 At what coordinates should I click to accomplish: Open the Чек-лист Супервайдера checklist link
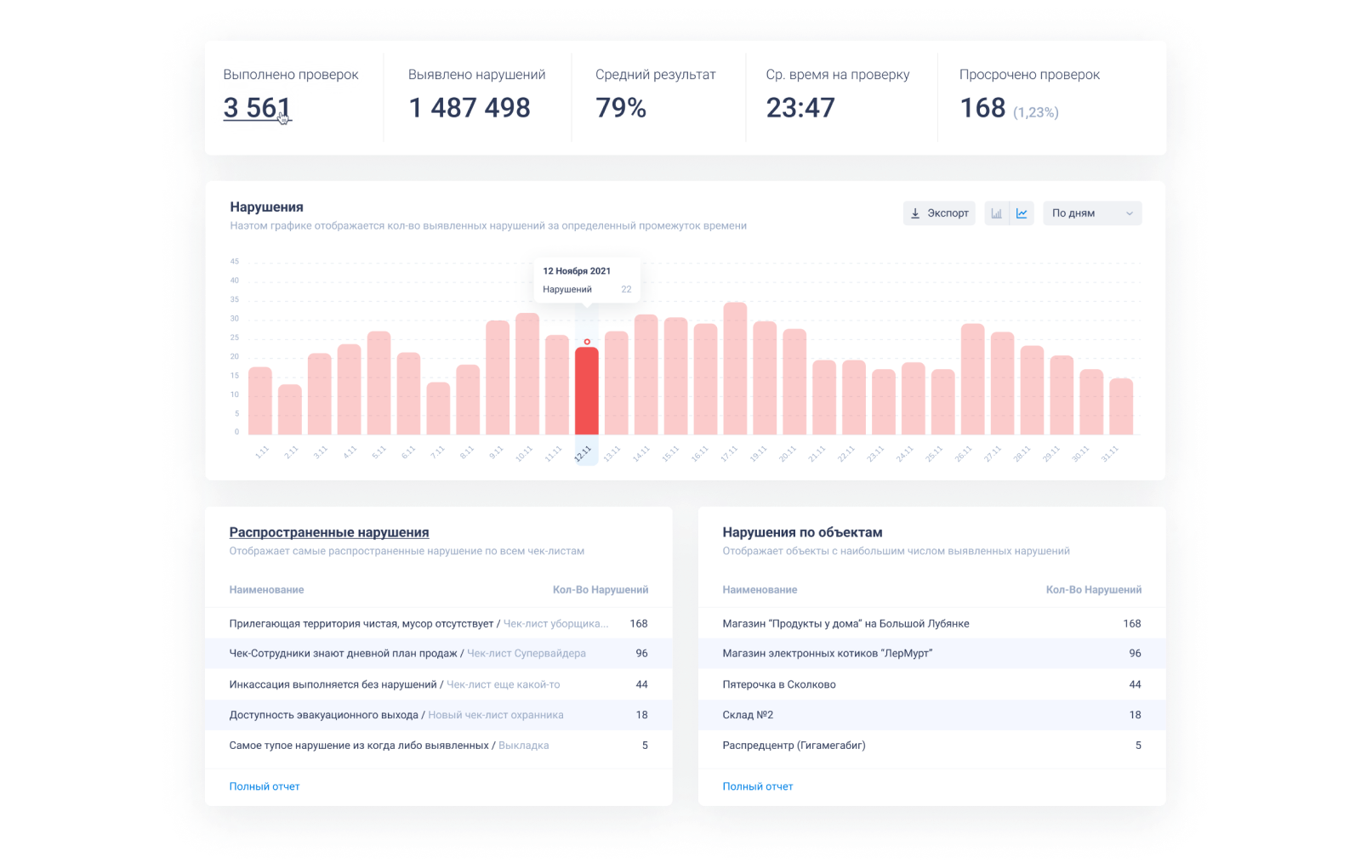pos(526,654)
